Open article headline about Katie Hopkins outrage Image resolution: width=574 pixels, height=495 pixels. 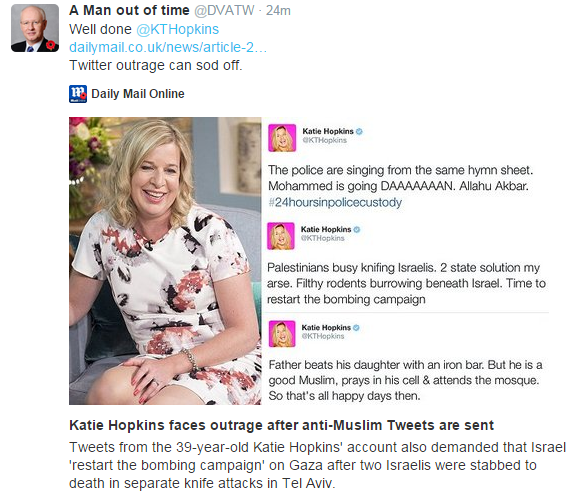(x=282, y=425)
